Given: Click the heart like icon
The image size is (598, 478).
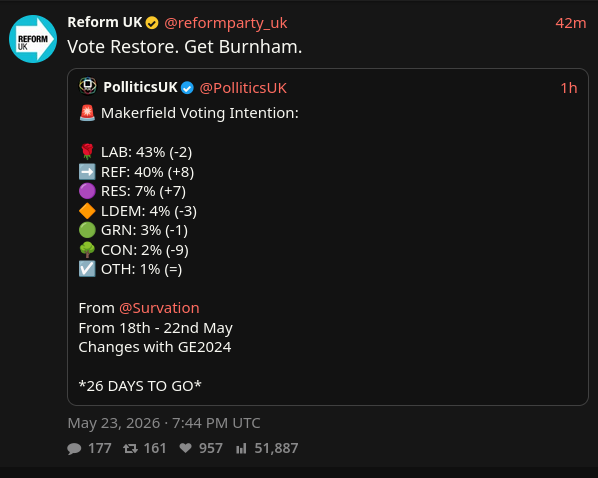Looking at the screenshot, I should [x=186, y=448].
